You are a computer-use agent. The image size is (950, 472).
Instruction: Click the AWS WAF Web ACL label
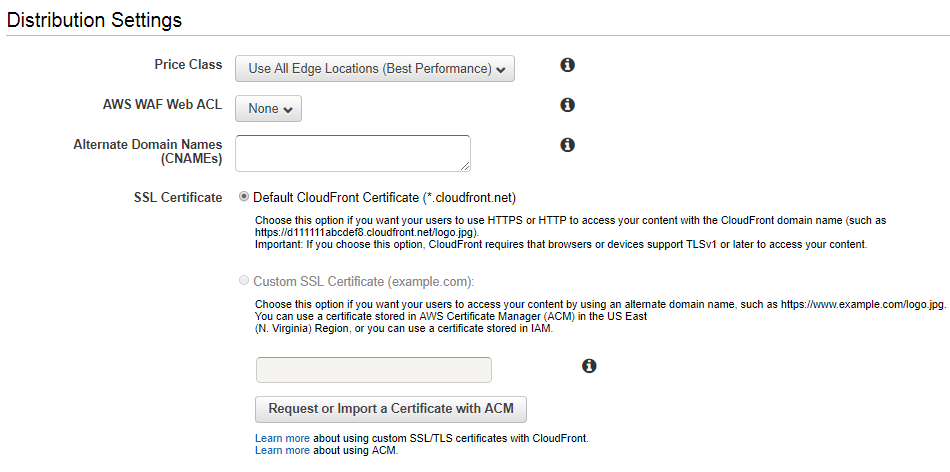[162, 105]
